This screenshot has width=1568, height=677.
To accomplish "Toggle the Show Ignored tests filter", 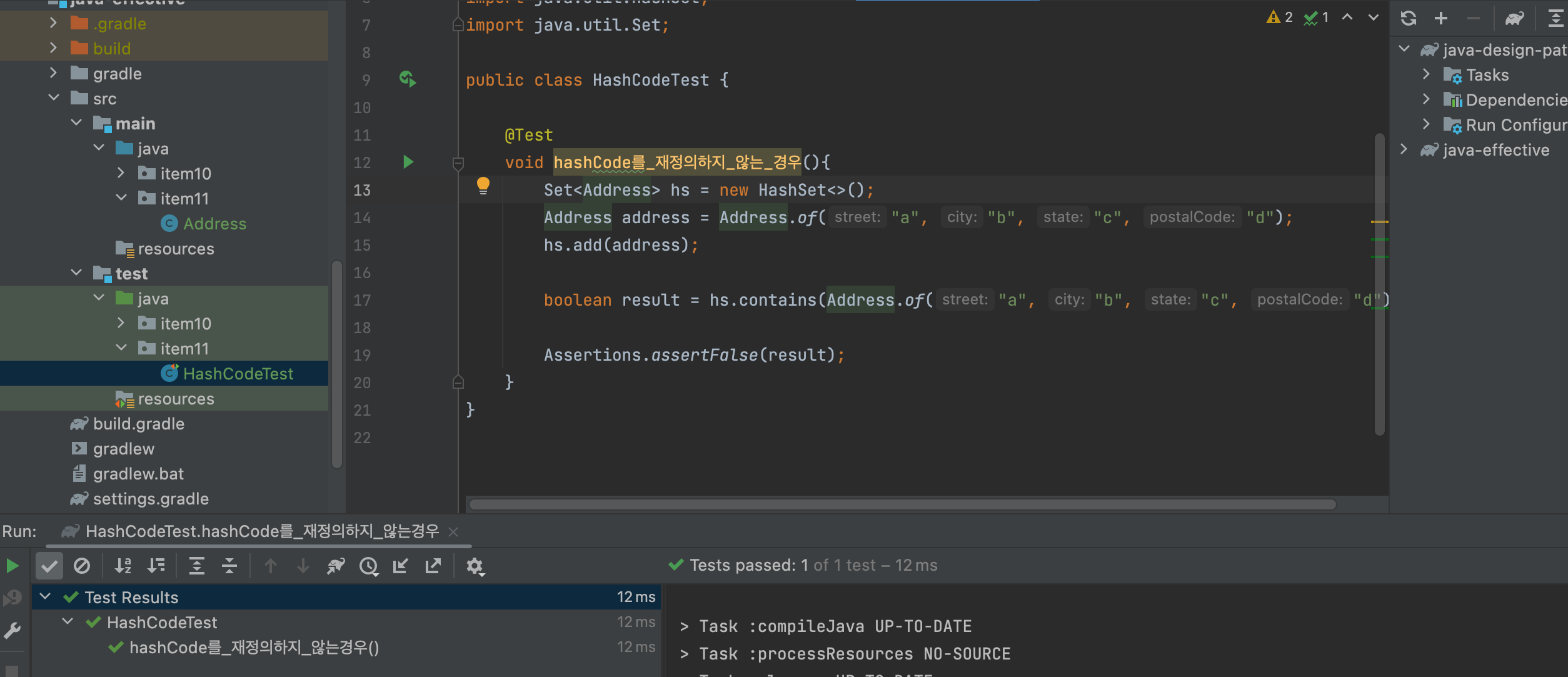I will pos(82,566).
